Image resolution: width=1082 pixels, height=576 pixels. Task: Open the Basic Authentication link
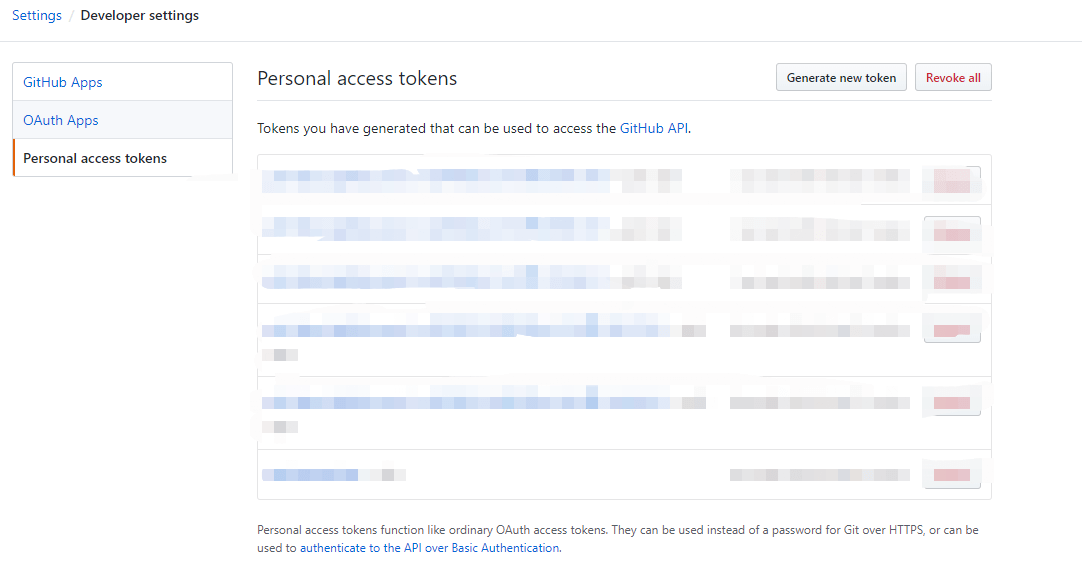pyautogui.click(x=505, y=547)
